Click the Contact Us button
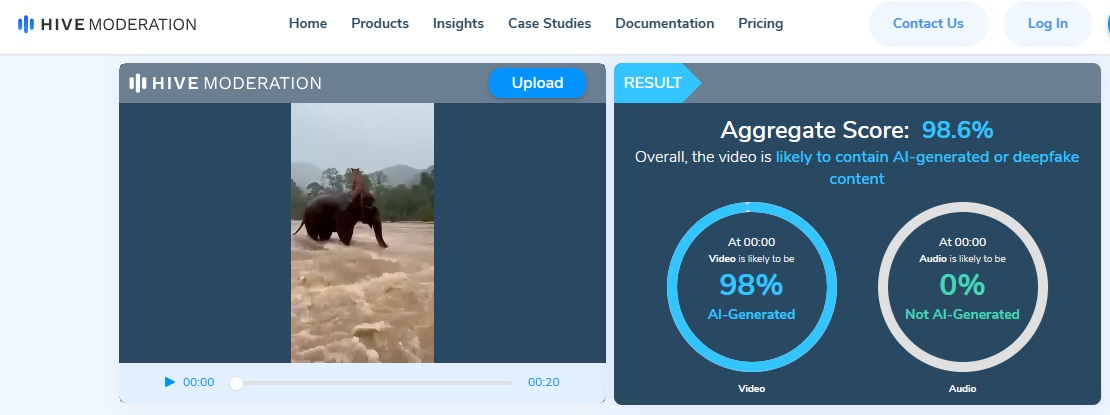1110x415 pixels. [x=928, y=24]
